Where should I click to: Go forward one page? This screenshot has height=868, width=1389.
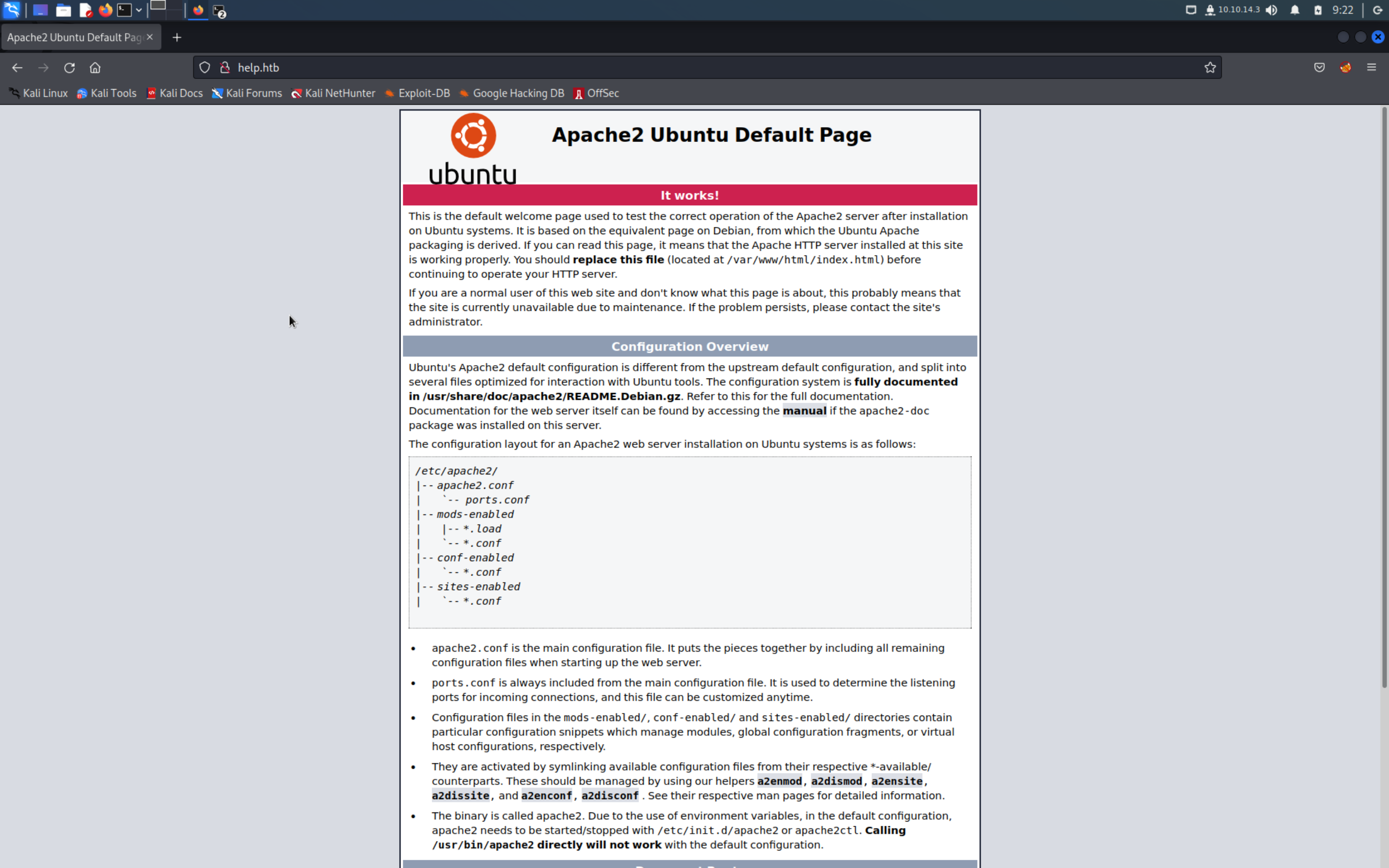(x=43, y=68)
